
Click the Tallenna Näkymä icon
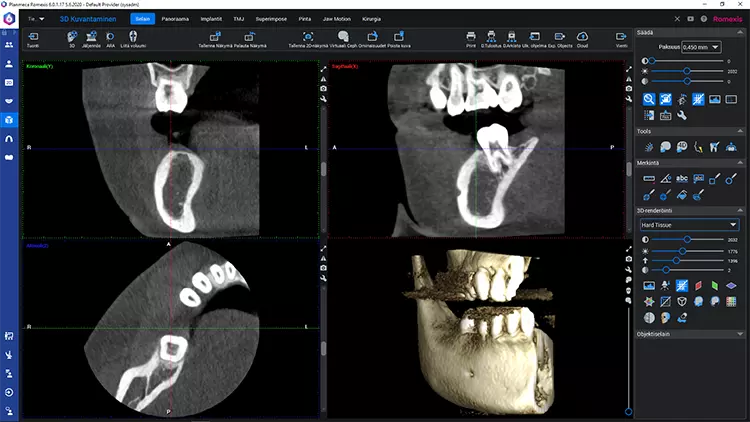click(215, 36)
